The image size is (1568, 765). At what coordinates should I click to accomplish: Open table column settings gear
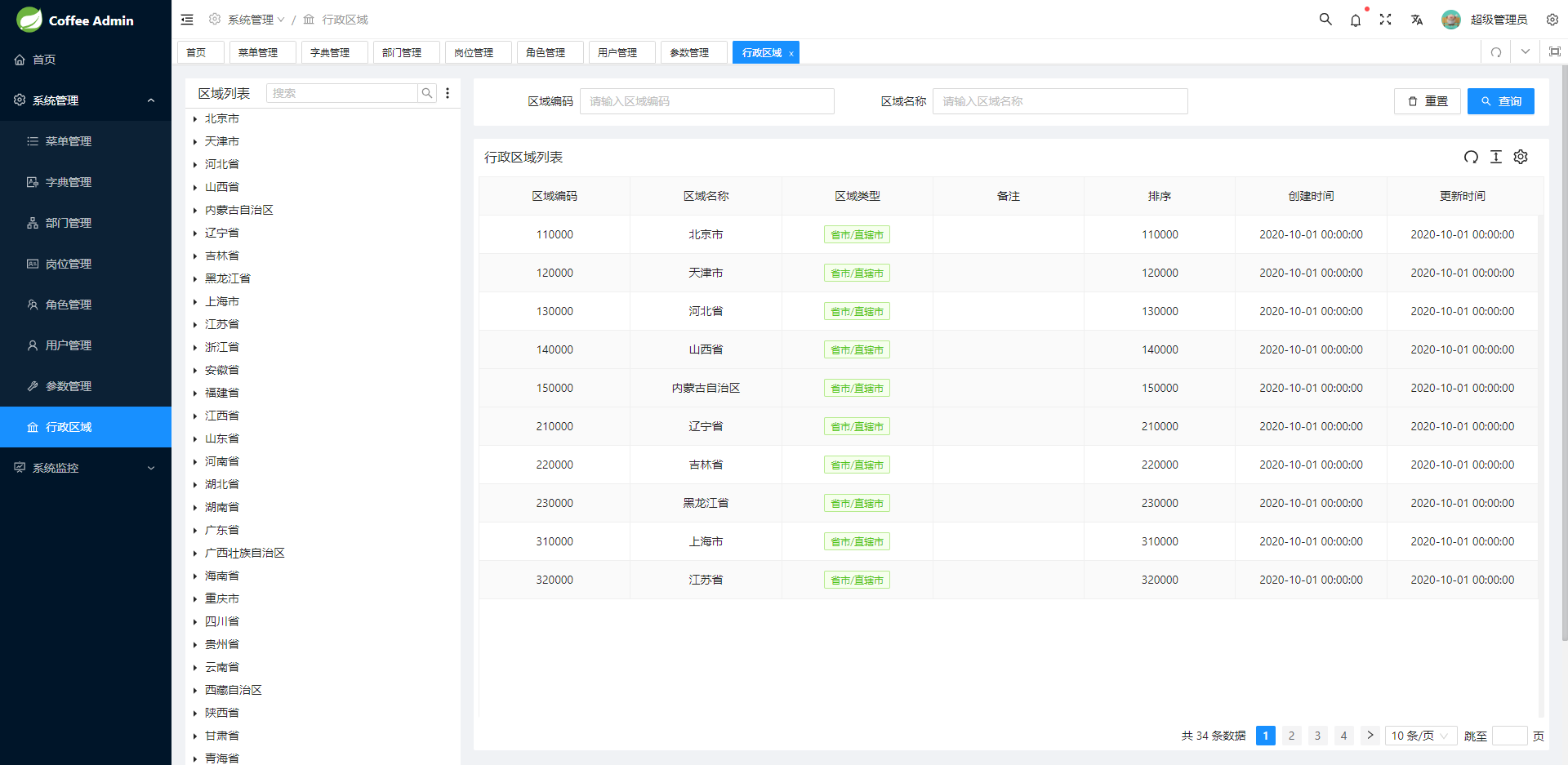pyautogui.click(x=1521, y=157)
